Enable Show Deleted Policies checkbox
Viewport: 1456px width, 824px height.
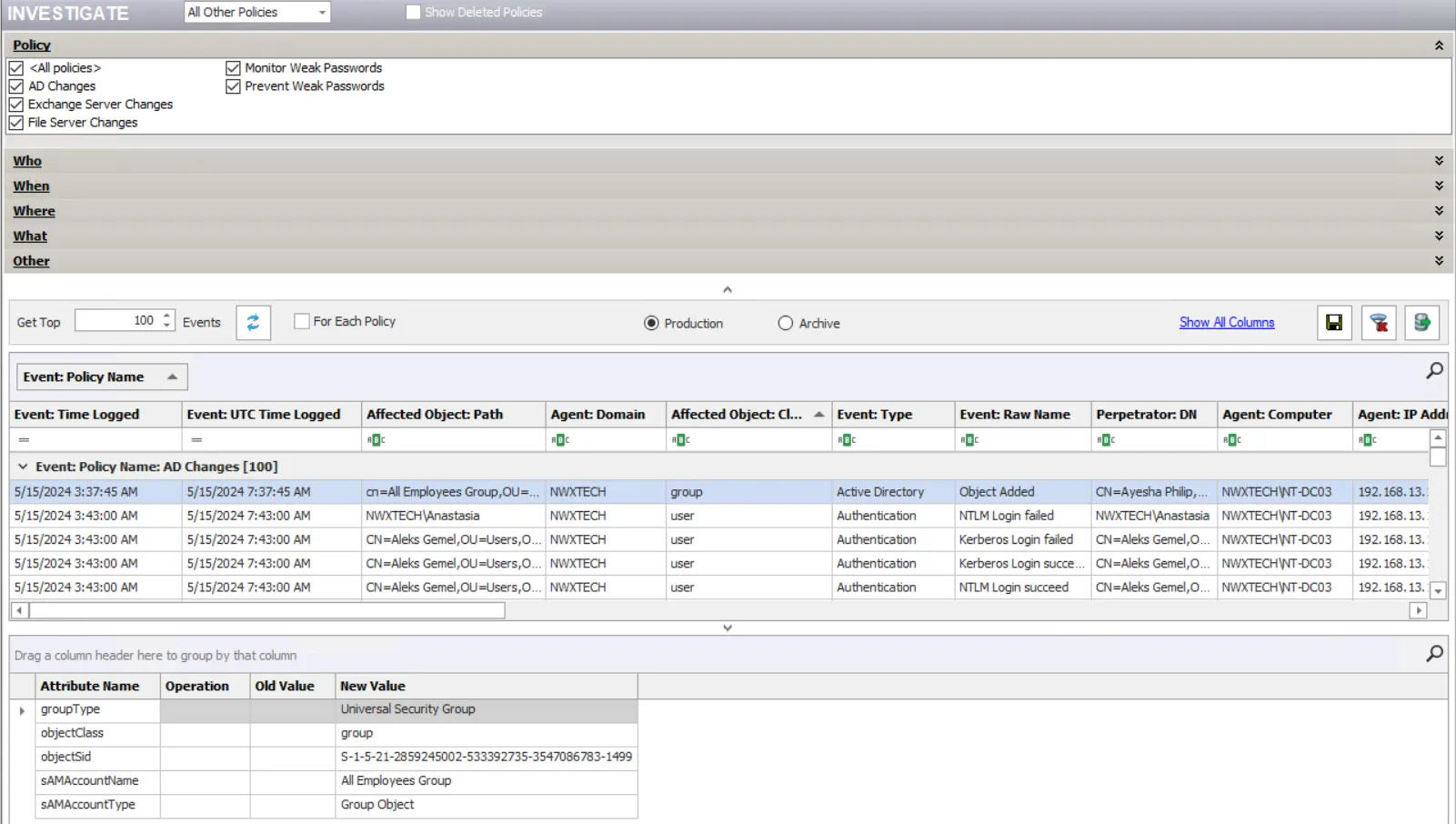[x=413, y=12]
